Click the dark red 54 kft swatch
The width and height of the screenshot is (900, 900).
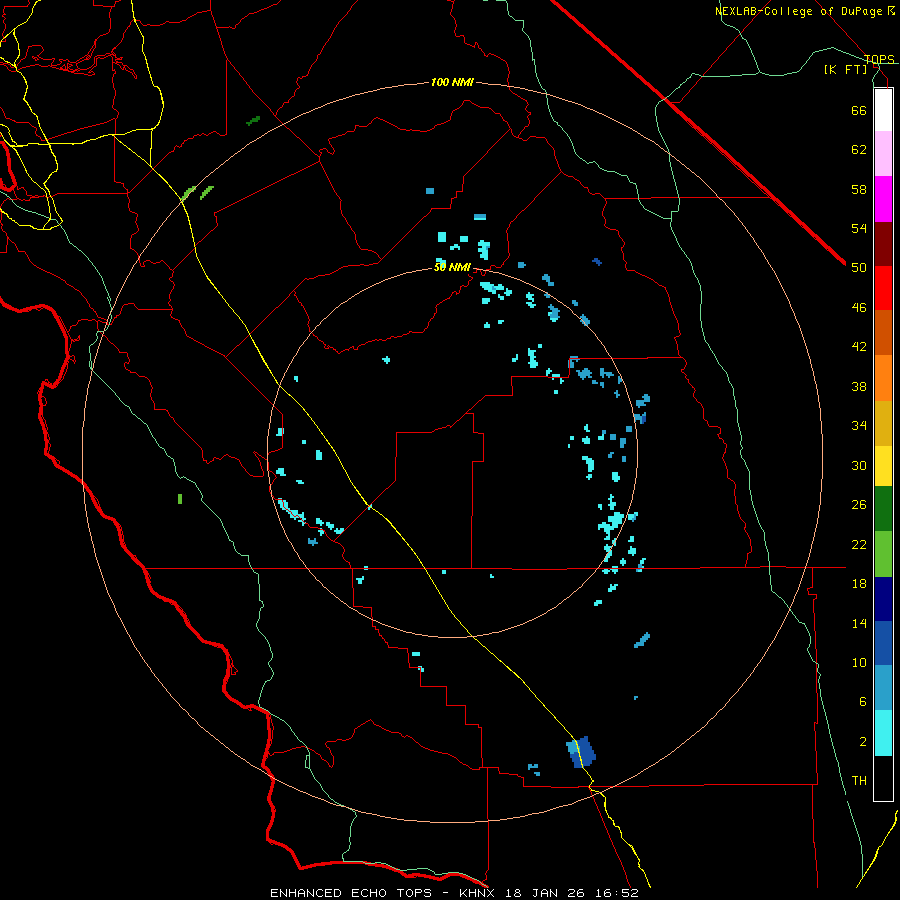(x=883, y=245)
